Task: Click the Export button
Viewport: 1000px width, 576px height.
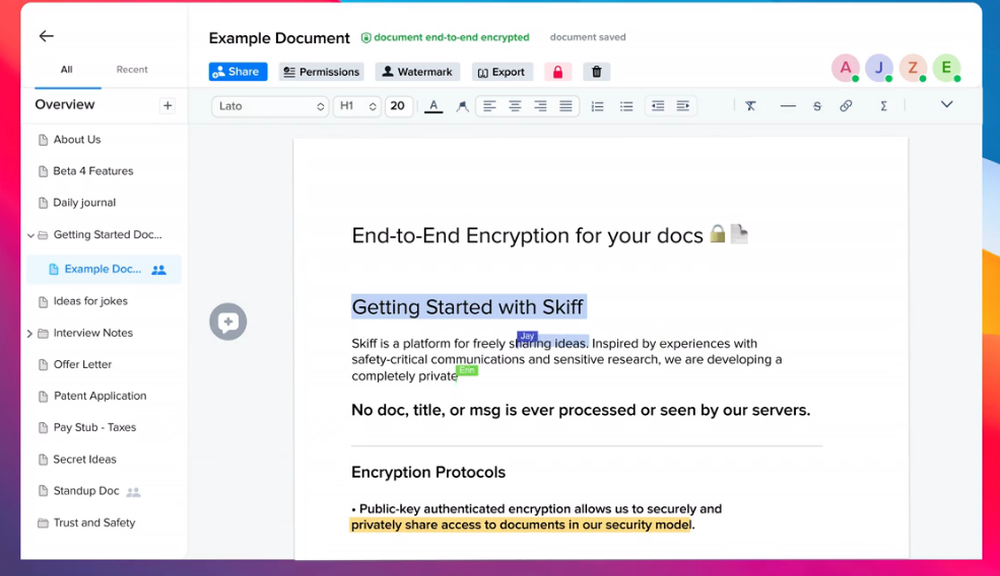Action: point(502,71)
